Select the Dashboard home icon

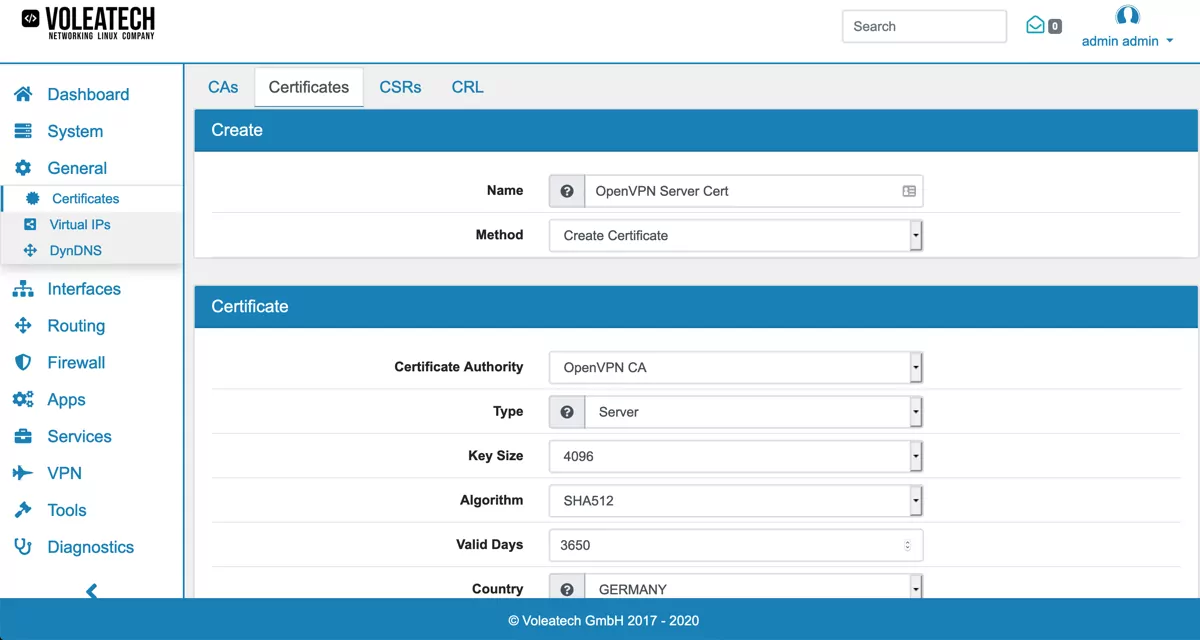point(23,93)
